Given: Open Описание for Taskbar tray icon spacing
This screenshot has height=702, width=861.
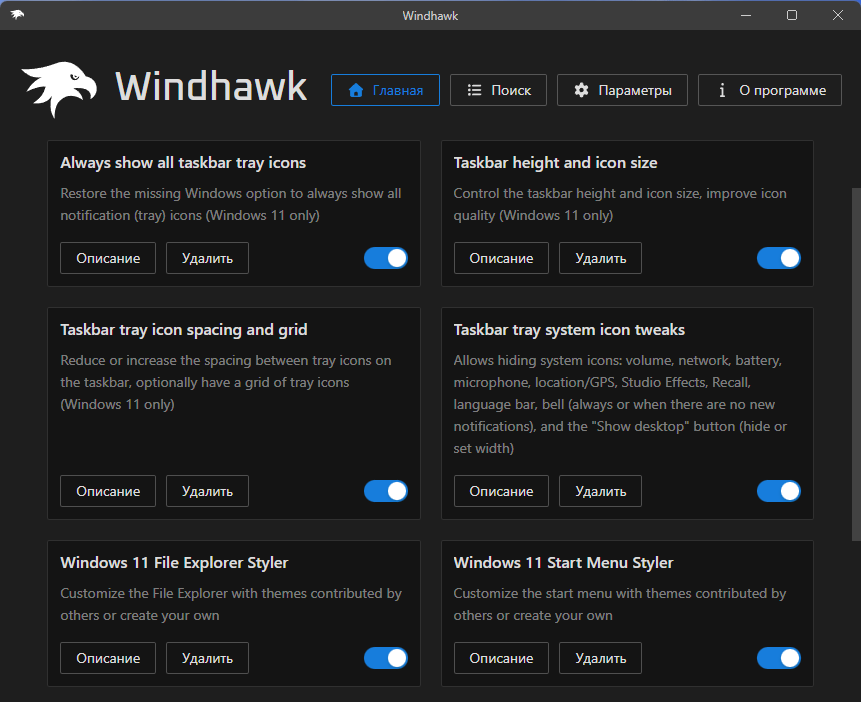Looking at the screenshot, I should point(108,491).
